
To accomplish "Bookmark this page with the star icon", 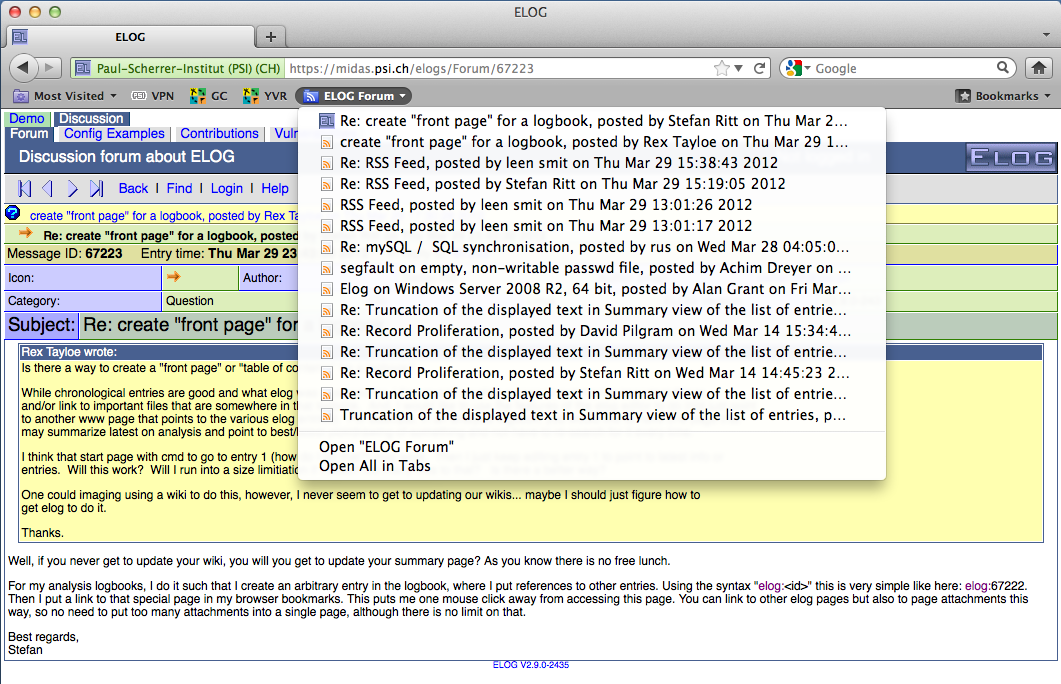I will click(x=722, y=69).
